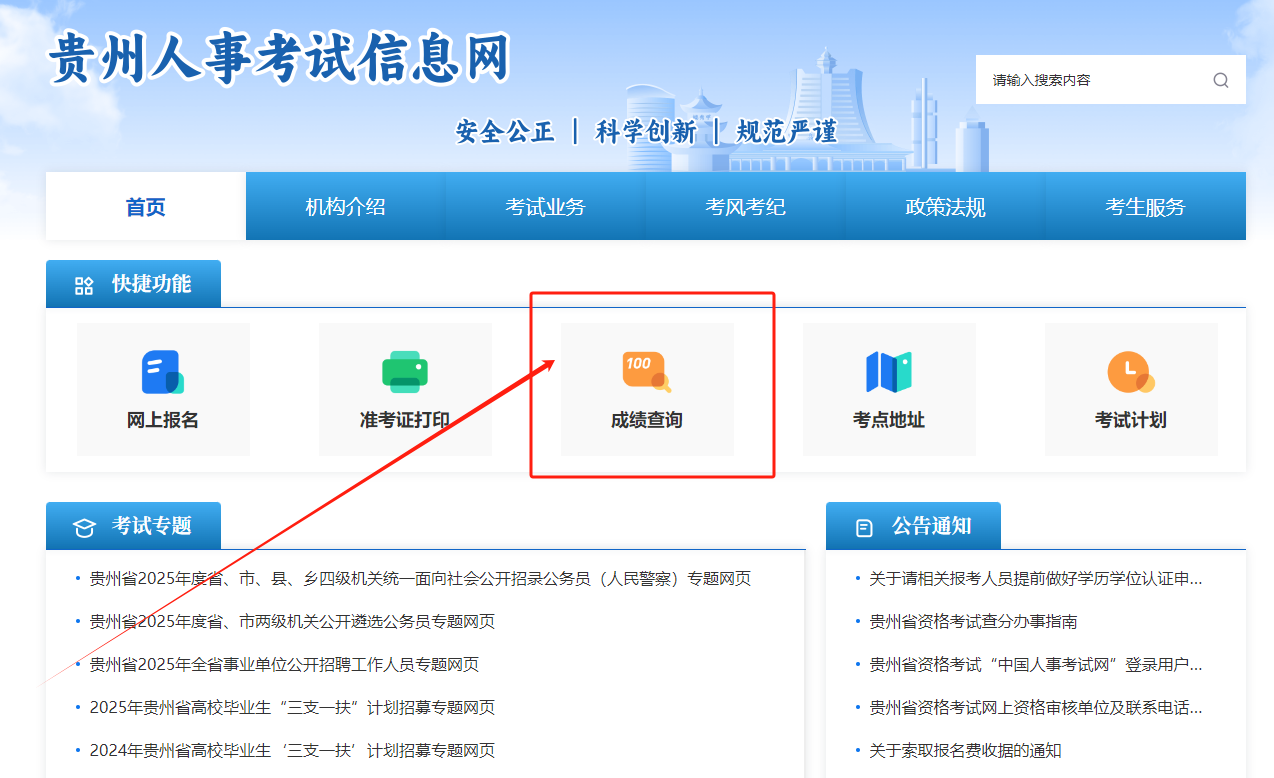Open the 机构介绍 menu item
This screenshot has height=778, width=1274.
tap(345, 207)
